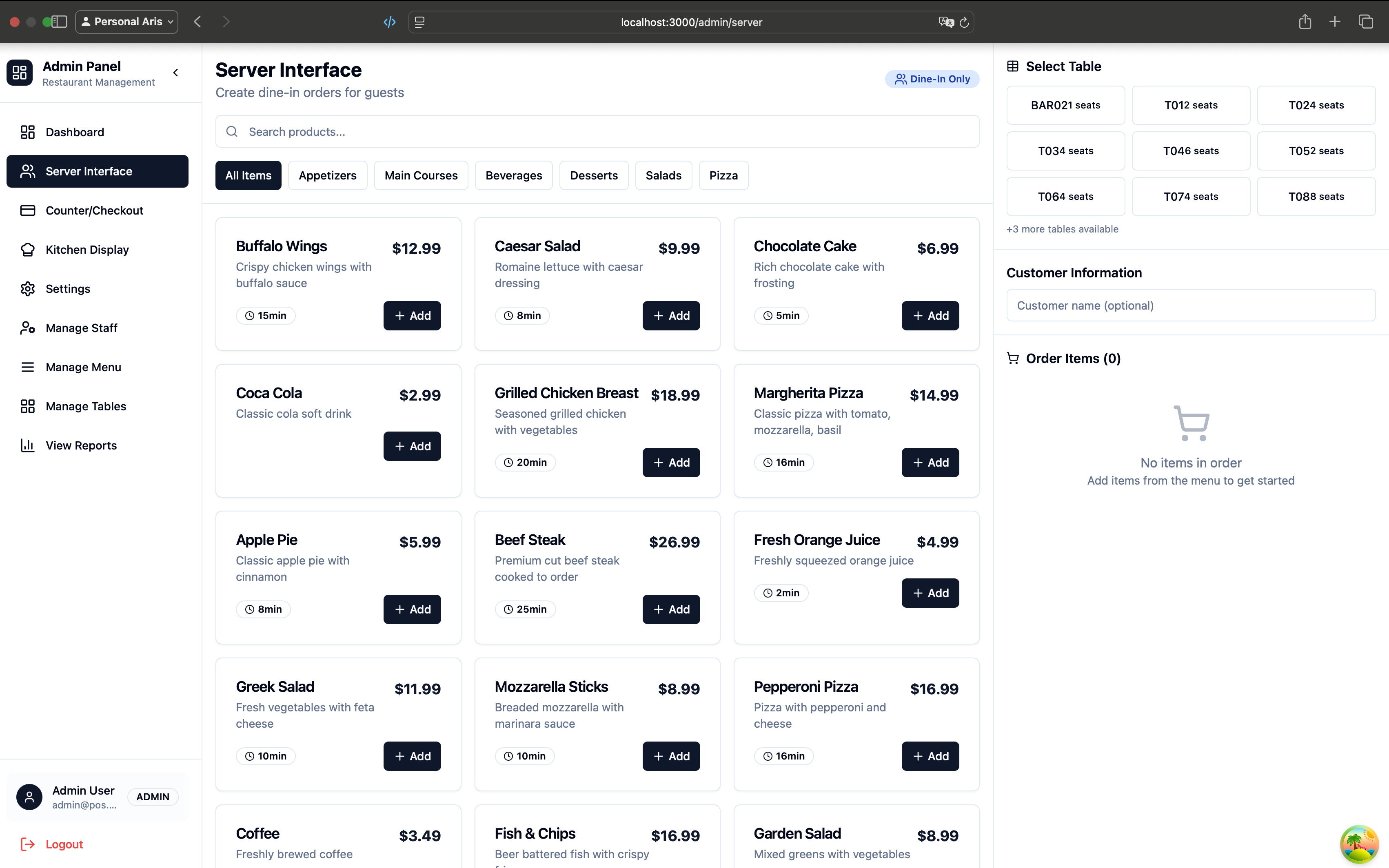Add Margherita Pizza to the order
Screen dimensions: 1389x868
tap(930, 463)
